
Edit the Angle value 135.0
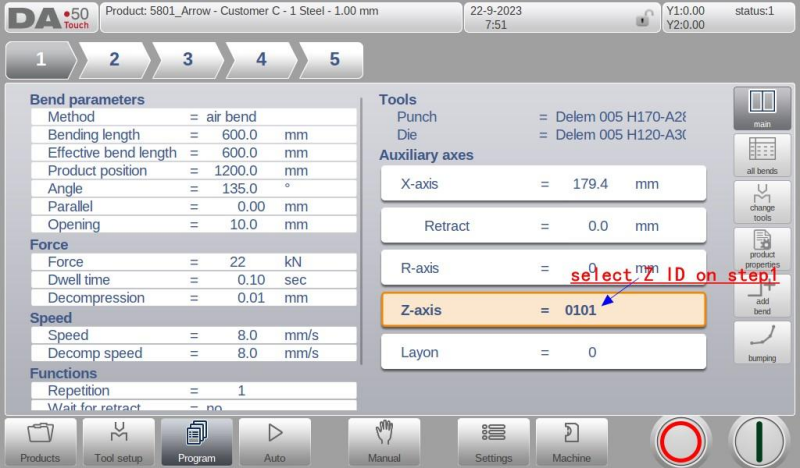pyautogui.click(x=238, y=188)
